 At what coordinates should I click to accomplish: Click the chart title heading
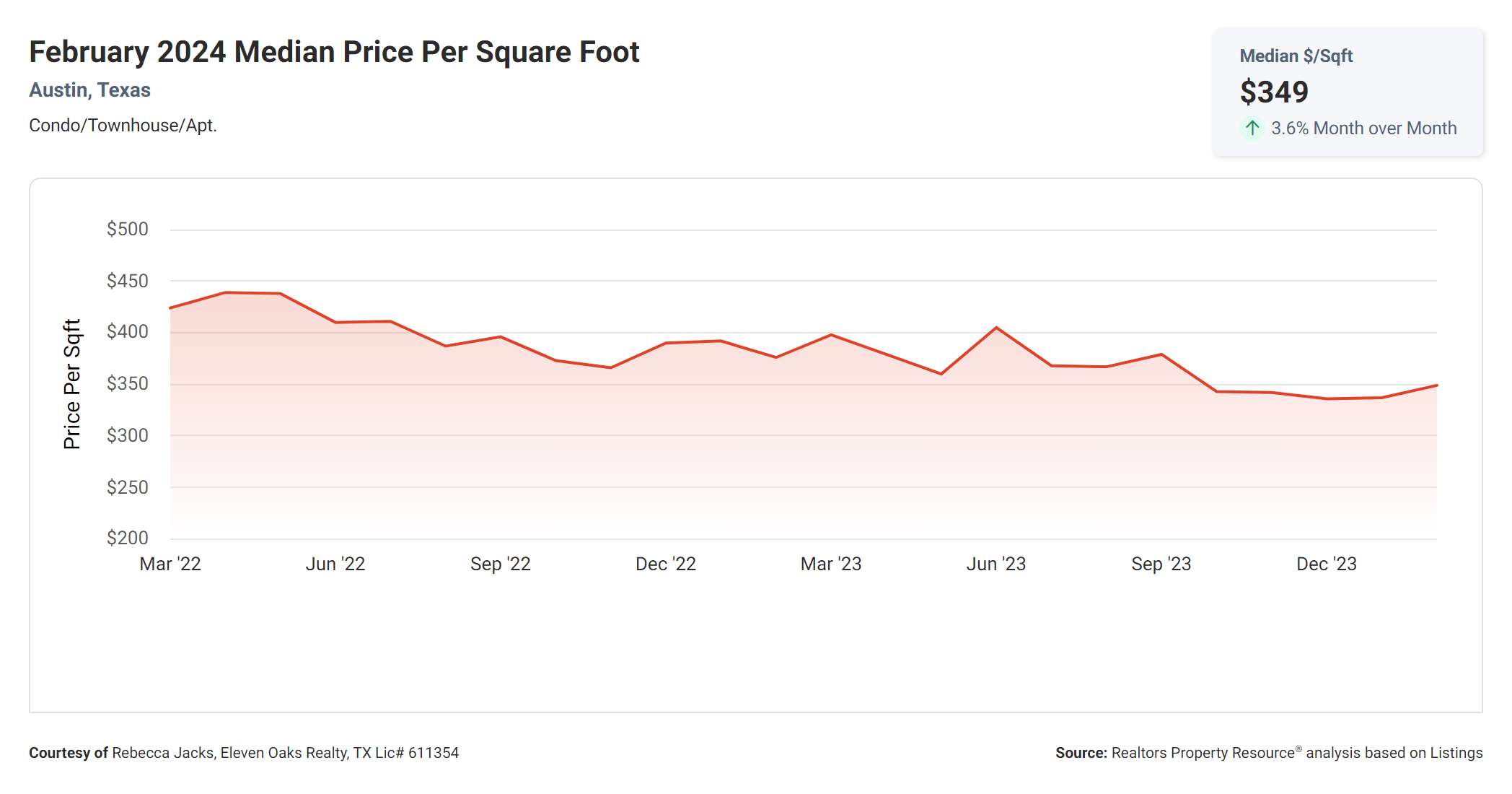[x=334, y=53]
